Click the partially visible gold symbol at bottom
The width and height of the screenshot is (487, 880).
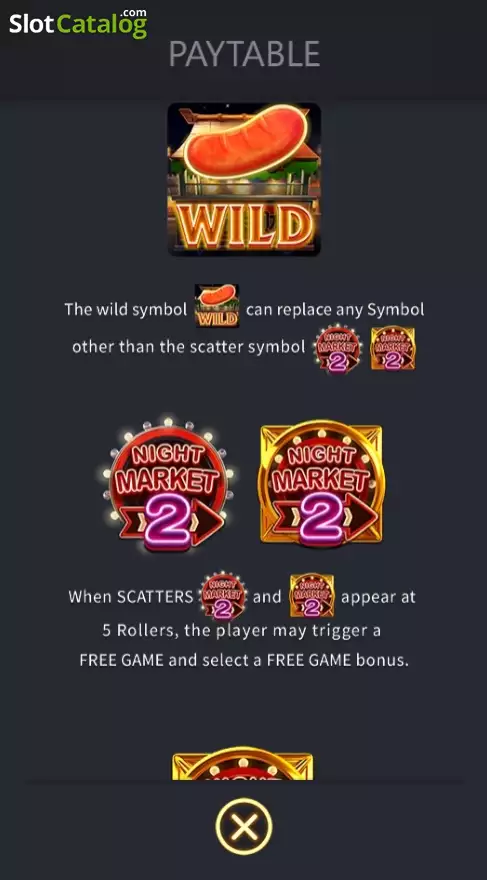(242, 763)
